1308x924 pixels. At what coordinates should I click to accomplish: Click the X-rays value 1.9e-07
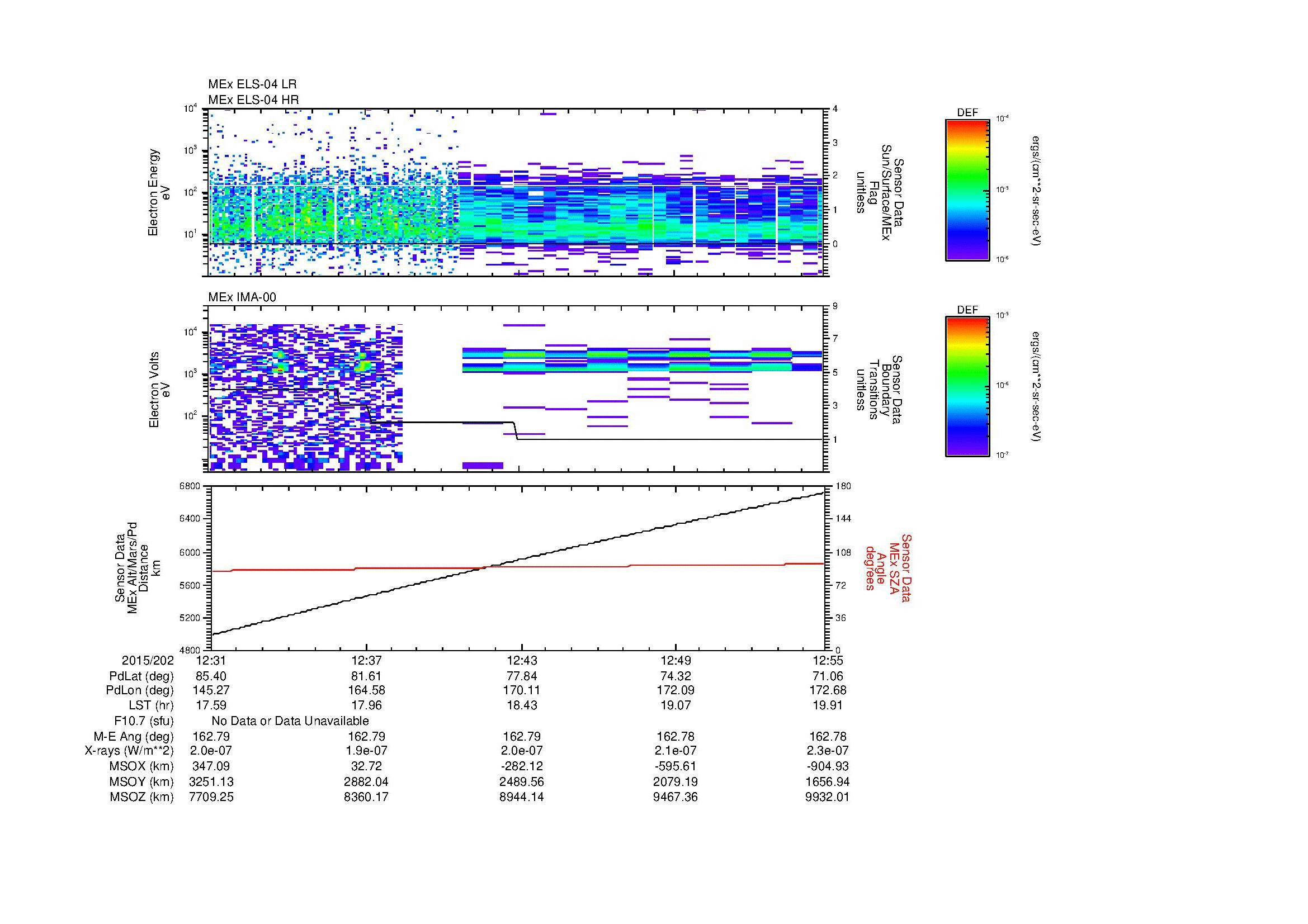pyautogui.click(x=366, y=751)
